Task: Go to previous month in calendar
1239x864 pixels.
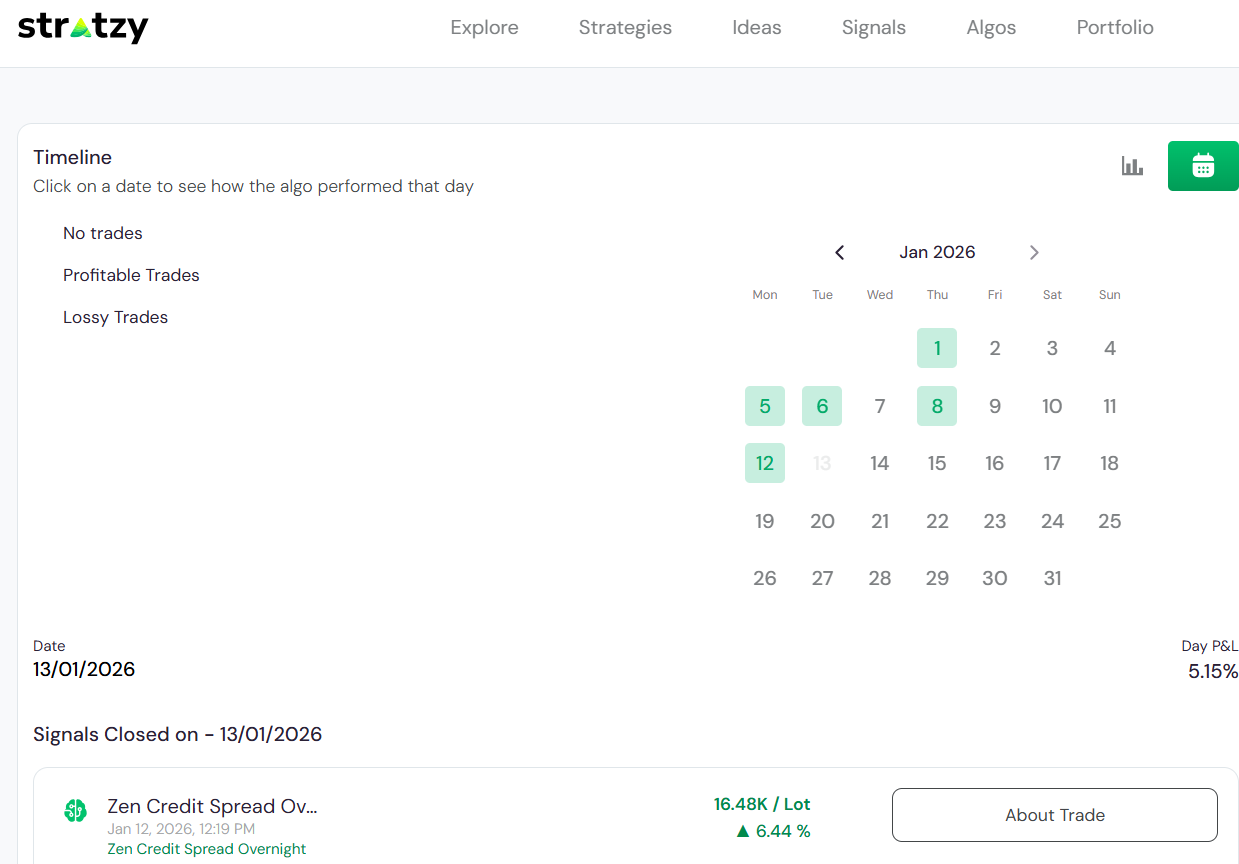Action: click(840, 253)
